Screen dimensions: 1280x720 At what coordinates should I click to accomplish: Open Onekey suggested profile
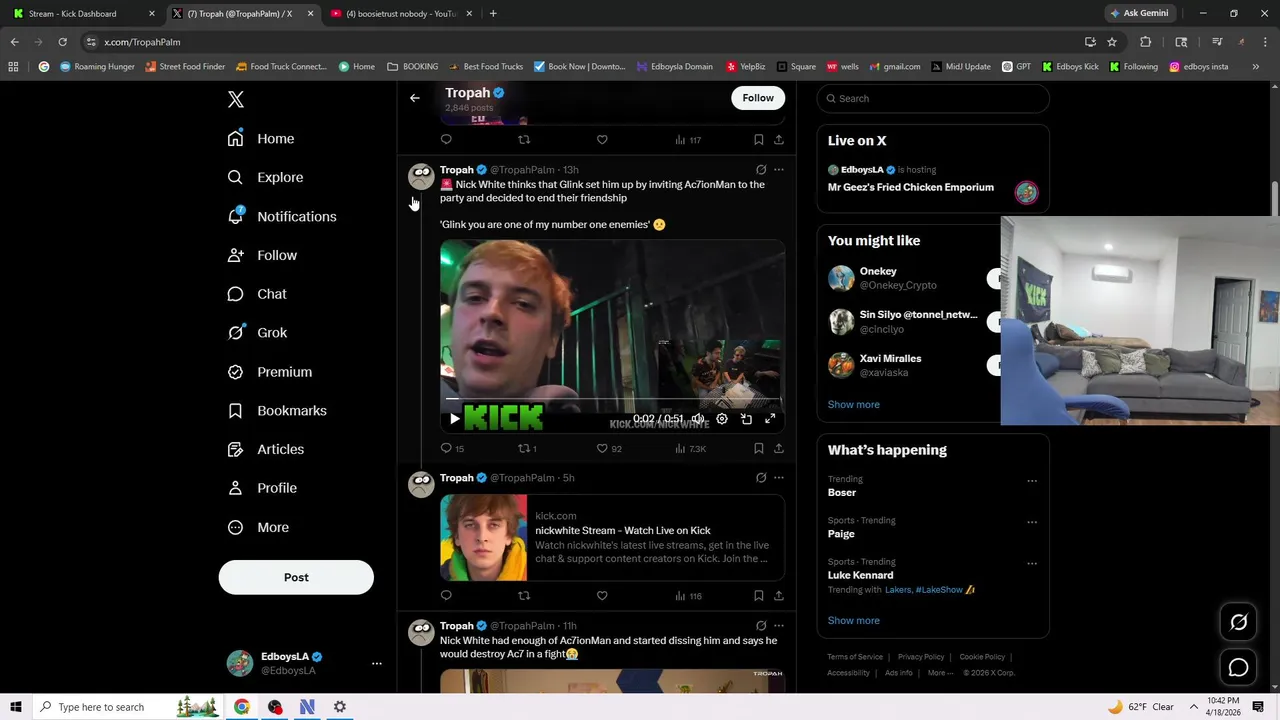pyautogui.click(x=878, y=271)
